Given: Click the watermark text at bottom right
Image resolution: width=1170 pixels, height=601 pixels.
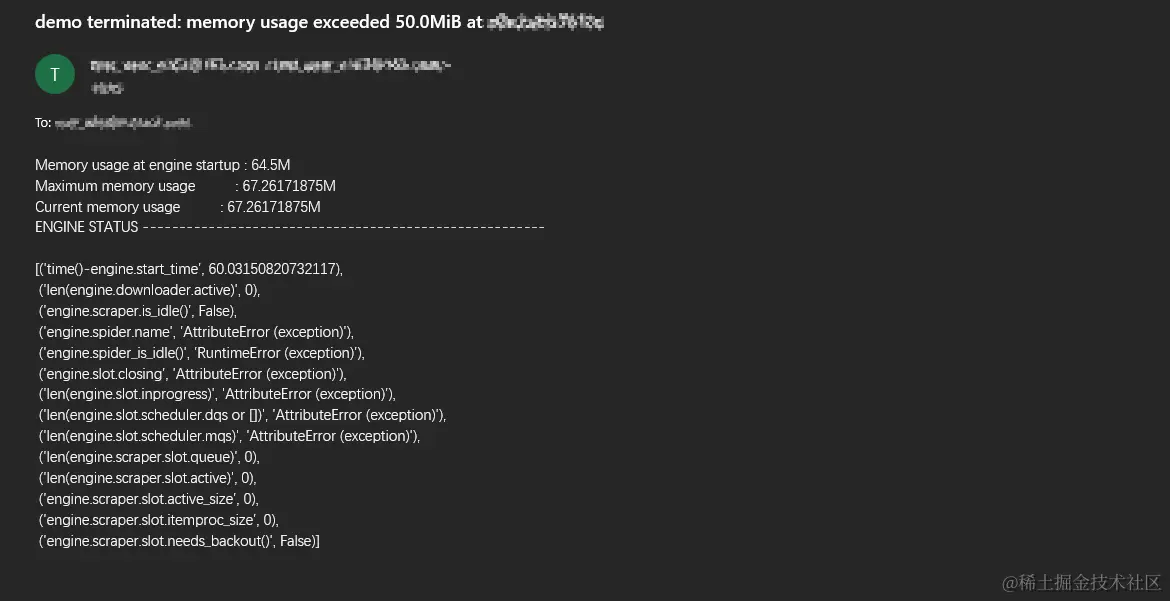Looking at the screenshot, I should (x=1082, y=582).
